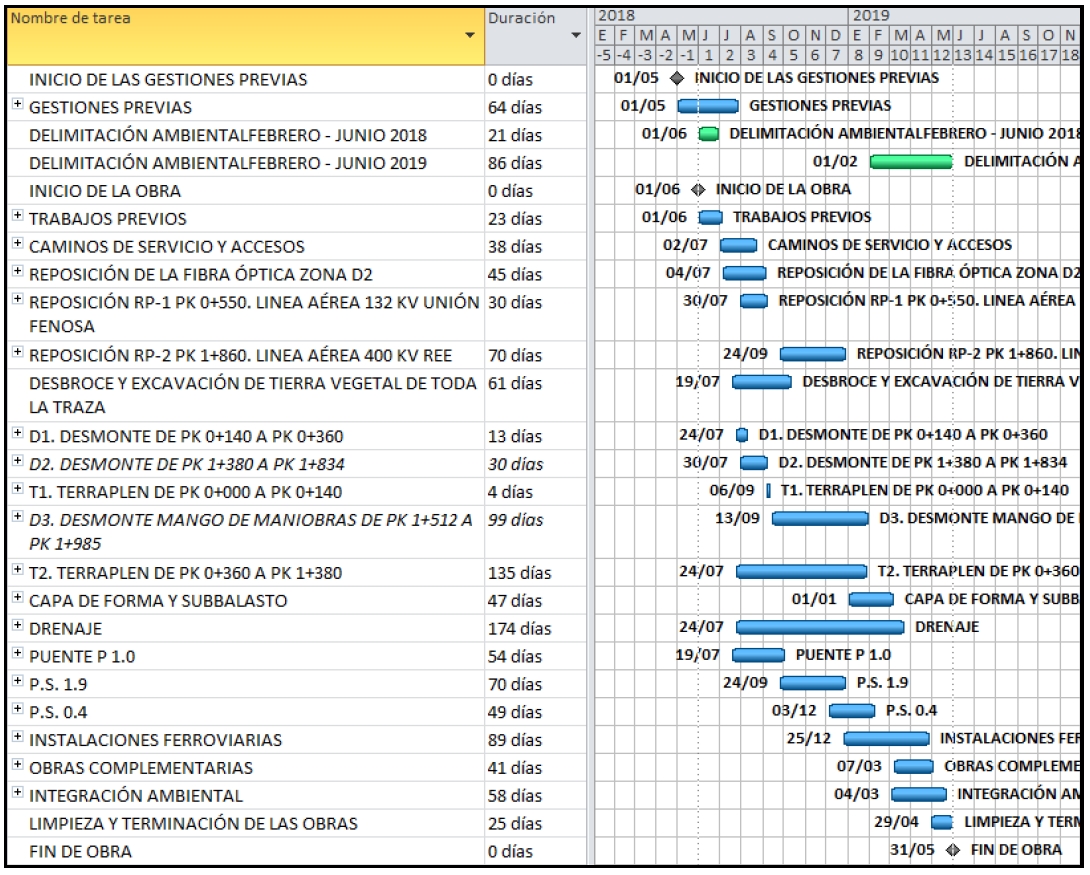Image resolution: width=1090 pixels, height=875 pixels.
Task: Click the PUENTE P 1.0 Gantt bar
Action: tap(758, 655)
